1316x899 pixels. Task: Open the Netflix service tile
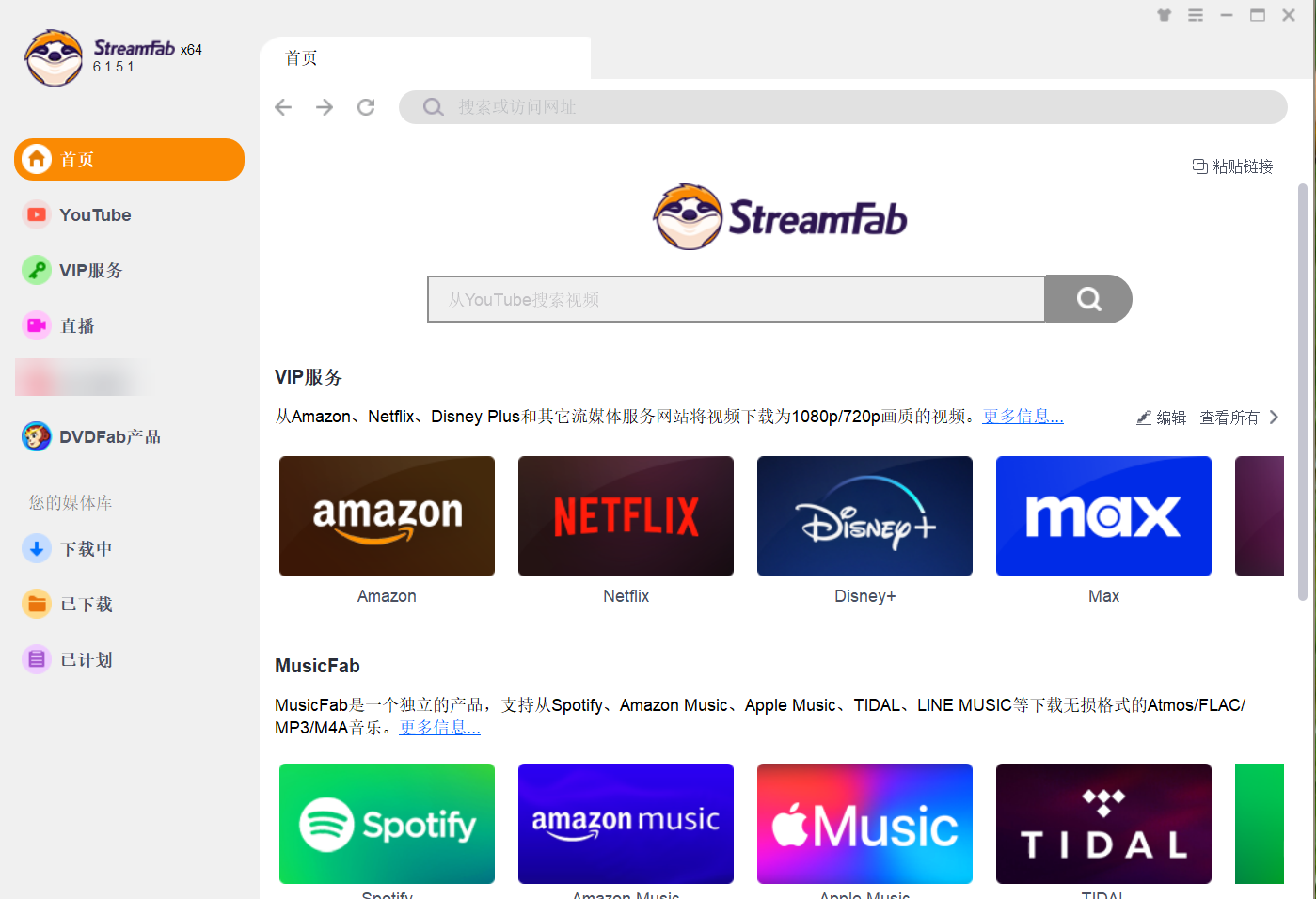point(626,516)
